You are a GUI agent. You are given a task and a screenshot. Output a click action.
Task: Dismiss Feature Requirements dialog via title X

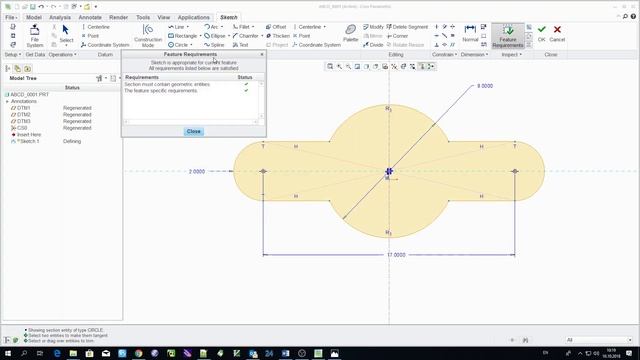pyautogui.click(x=262, y=54)
